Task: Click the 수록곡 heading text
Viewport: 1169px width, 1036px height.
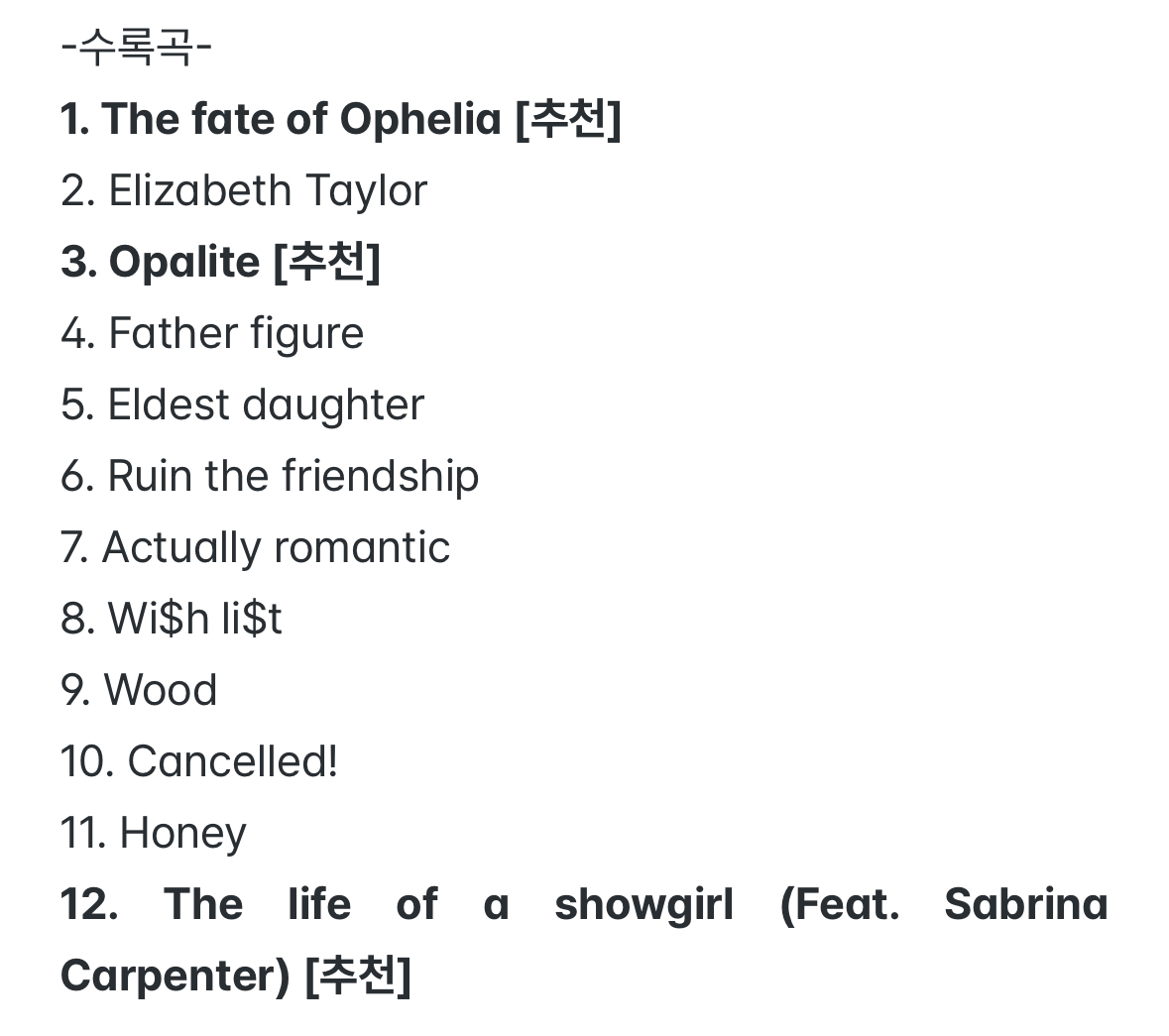Action: pyautogui.click(x=136, y=47)
